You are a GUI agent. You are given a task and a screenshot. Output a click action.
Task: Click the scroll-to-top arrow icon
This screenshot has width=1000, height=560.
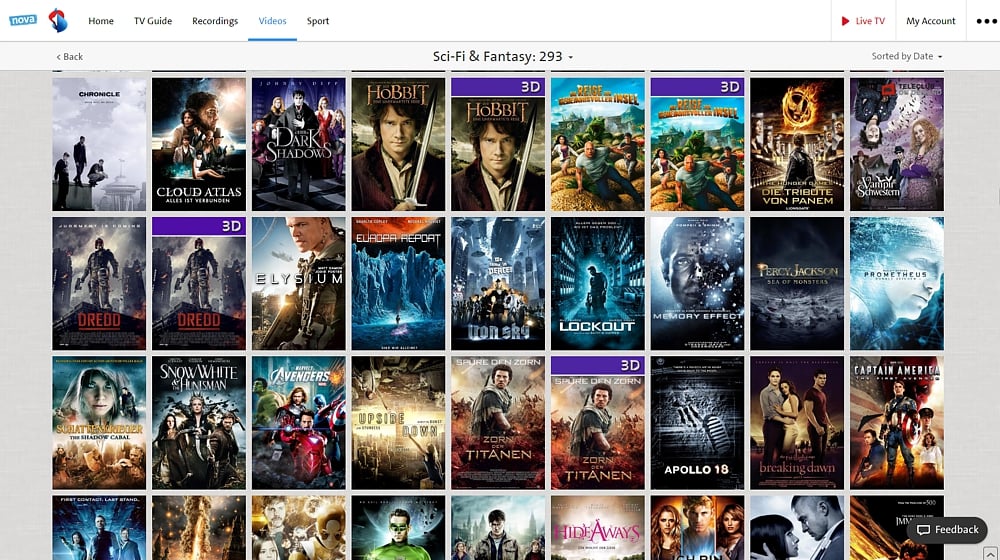tap(990, 554)
